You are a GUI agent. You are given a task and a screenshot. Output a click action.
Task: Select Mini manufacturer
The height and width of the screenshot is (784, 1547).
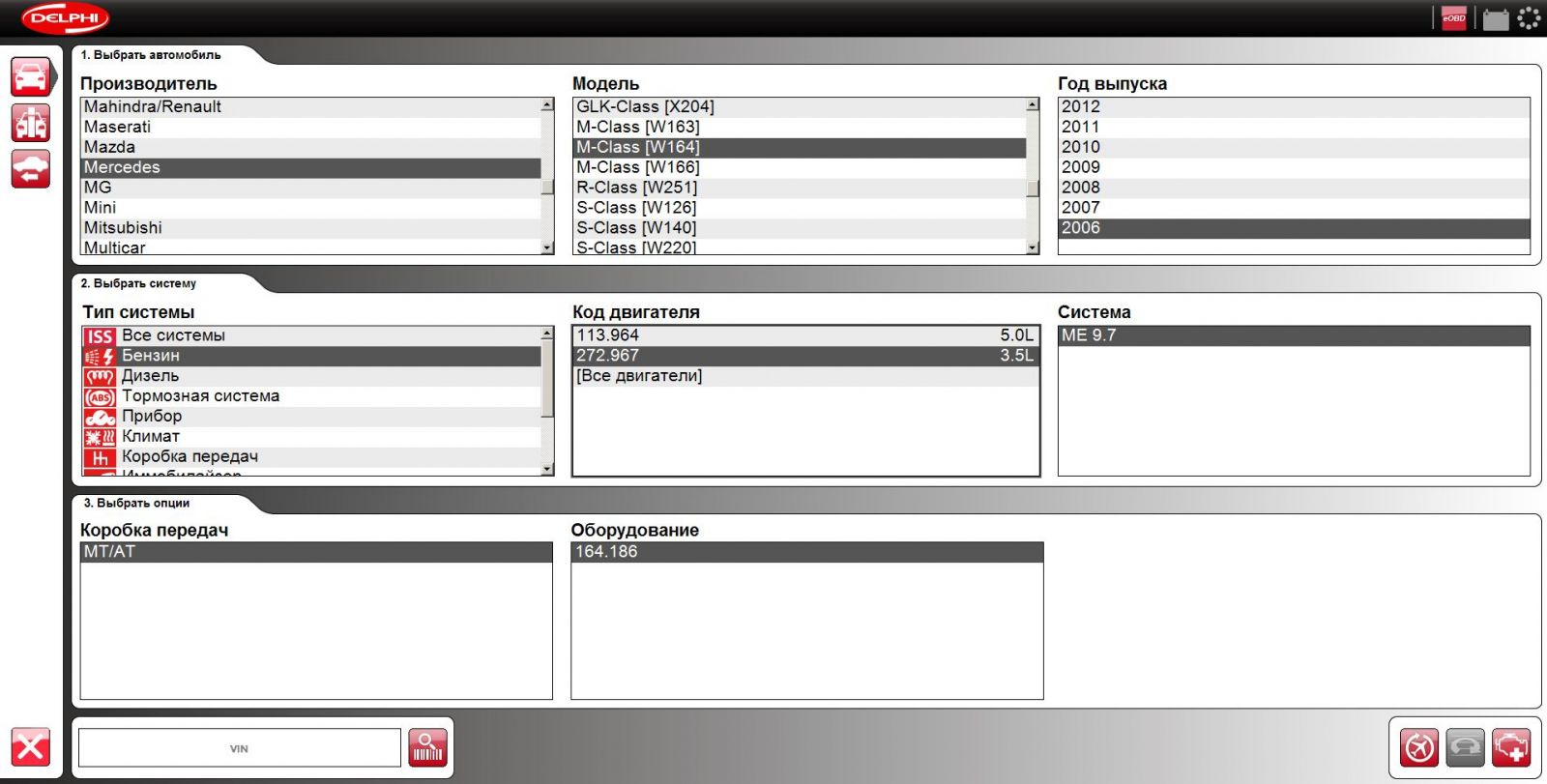(x=310, y=208)
